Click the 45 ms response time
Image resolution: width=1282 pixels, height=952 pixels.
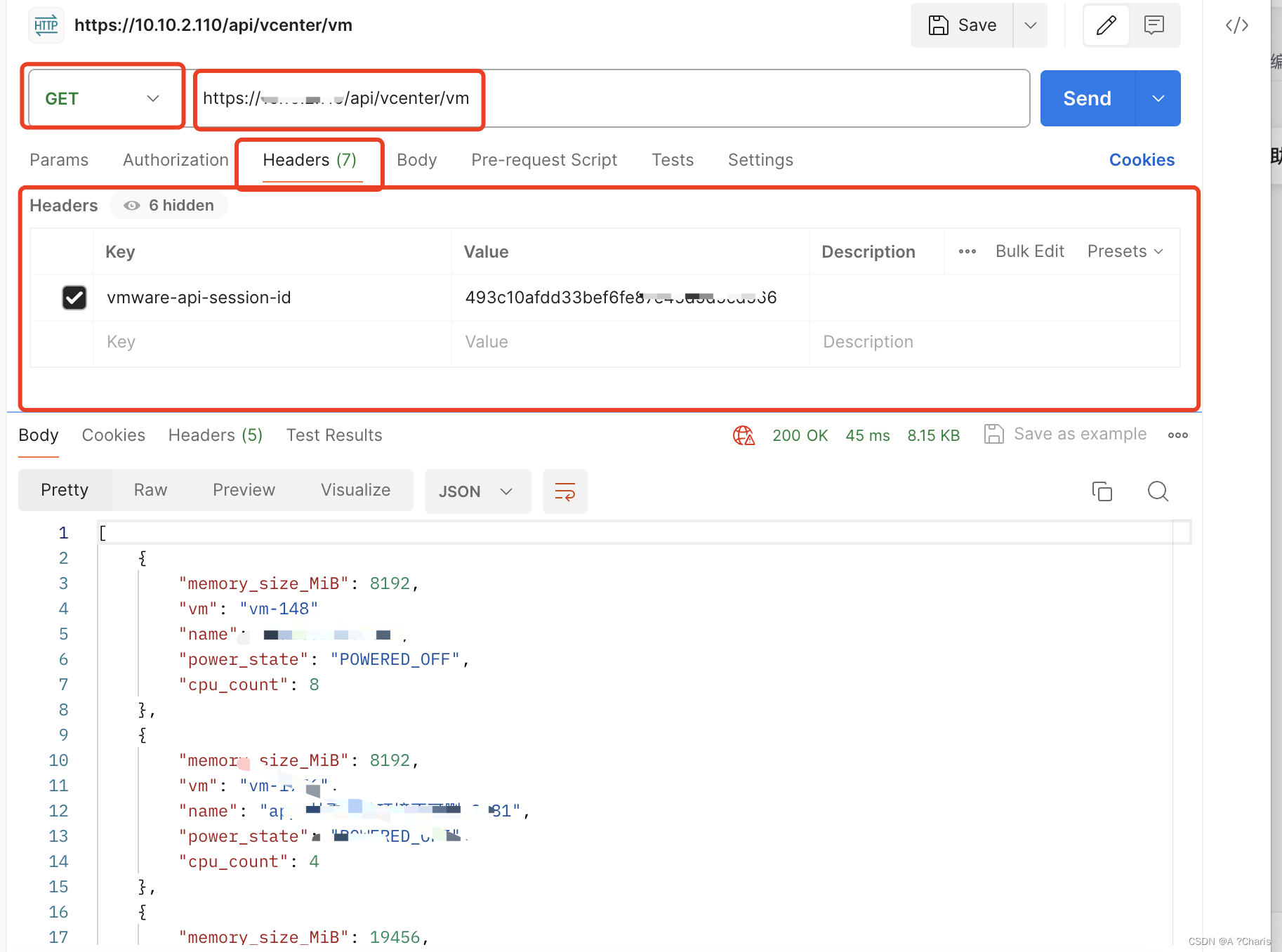tap(868, 435)
